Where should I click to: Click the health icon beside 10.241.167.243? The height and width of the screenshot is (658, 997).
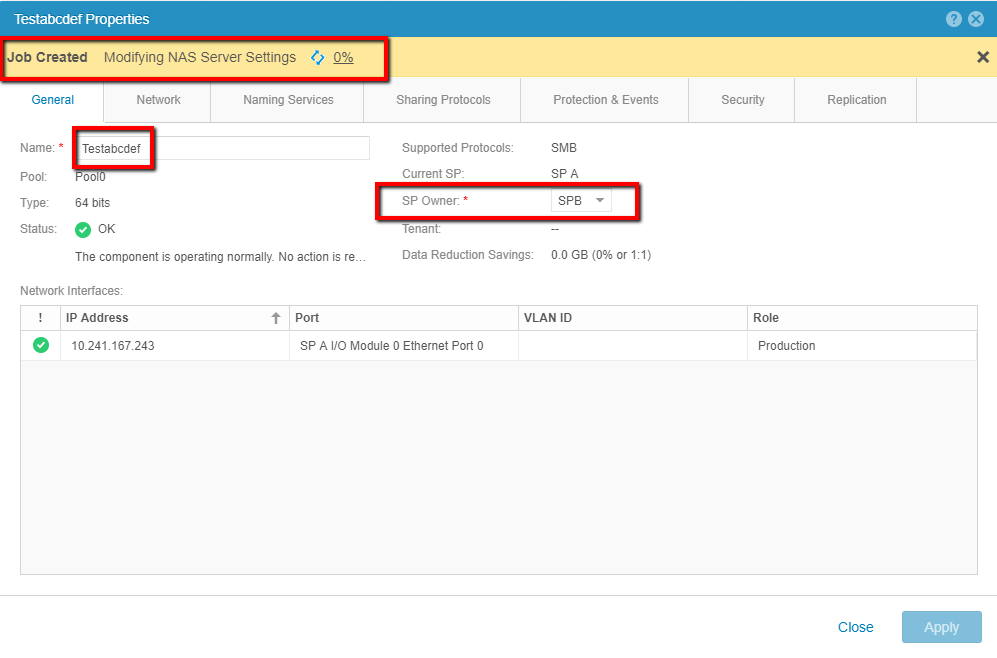(x=40, y=344)
